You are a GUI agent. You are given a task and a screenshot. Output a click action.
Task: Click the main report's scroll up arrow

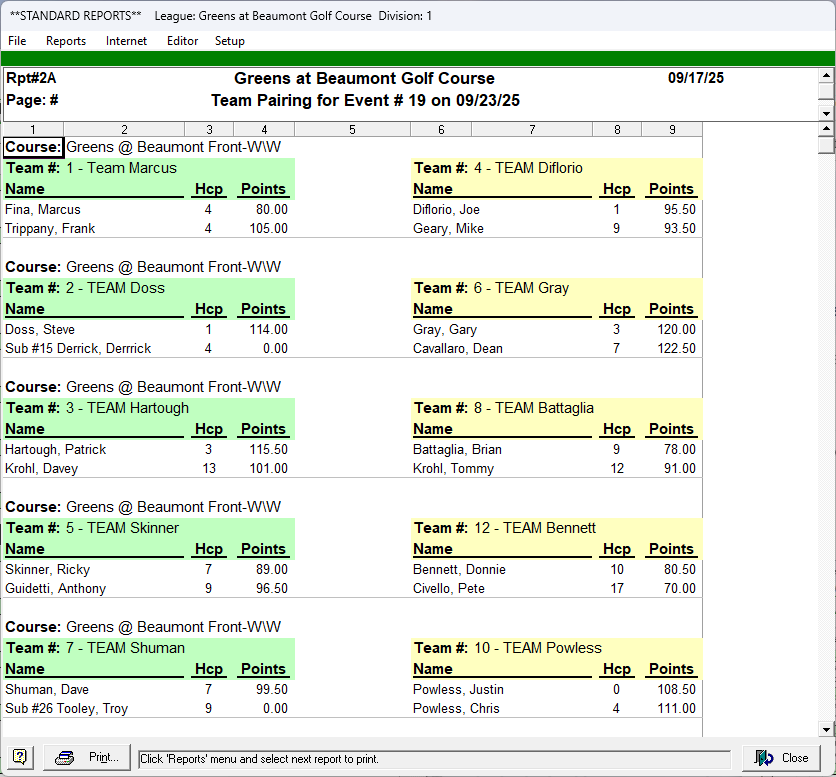pyautogui.click(x=826, y=129)
